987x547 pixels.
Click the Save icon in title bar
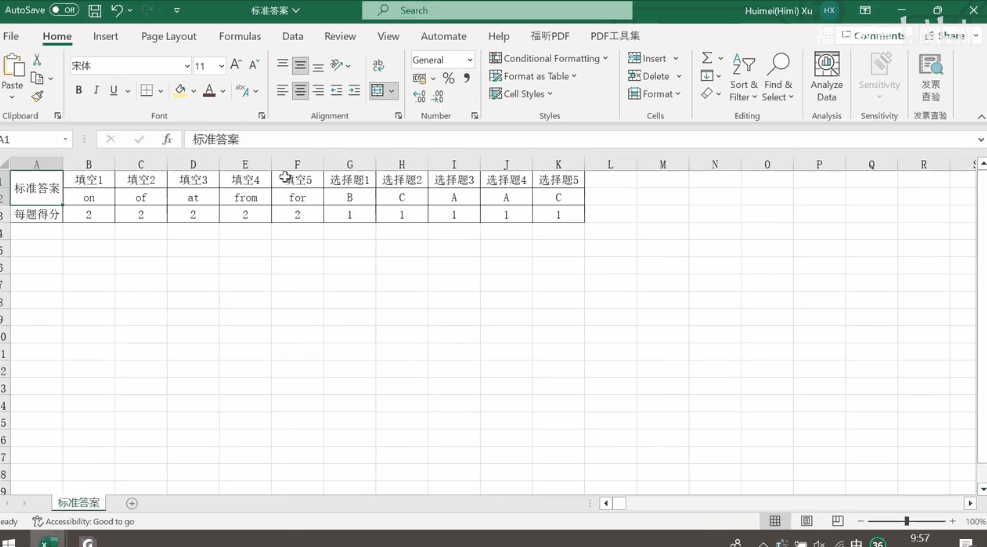tap(94, 10)
